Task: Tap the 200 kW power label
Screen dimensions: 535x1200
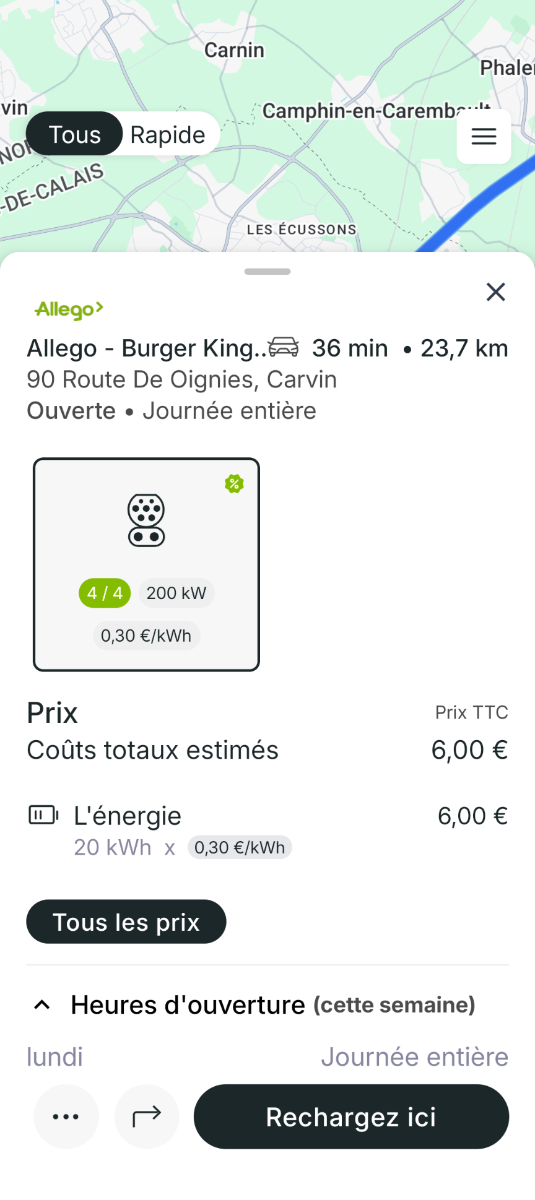Action: (176, 593)
